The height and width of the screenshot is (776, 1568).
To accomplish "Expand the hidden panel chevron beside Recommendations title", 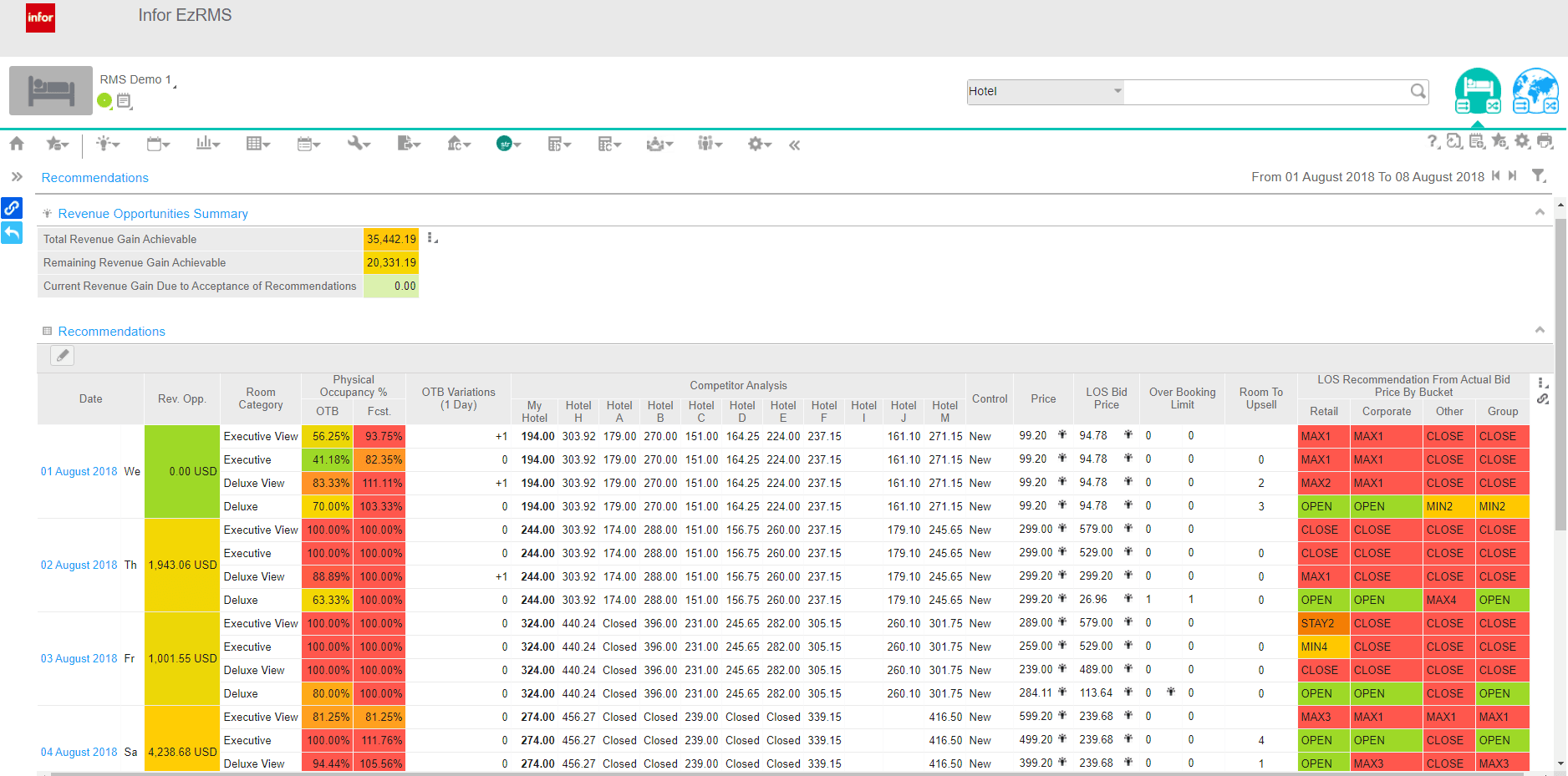I will point(16,176).
